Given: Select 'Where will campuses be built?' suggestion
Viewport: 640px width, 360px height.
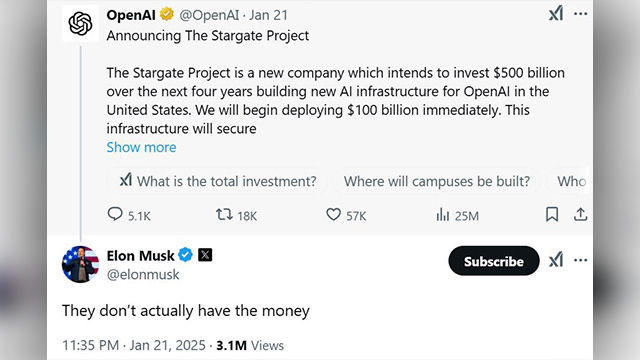Looking at the screenshot, I should [x=437, y=181].
